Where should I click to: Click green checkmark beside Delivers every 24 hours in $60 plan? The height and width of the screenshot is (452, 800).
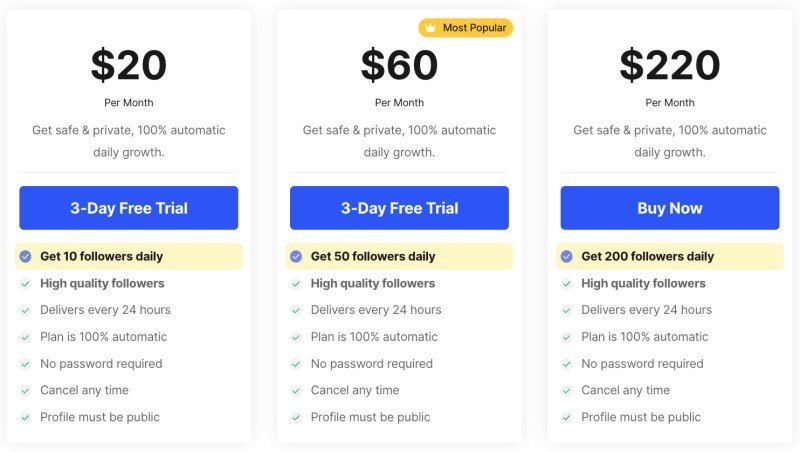coord(296,310)
